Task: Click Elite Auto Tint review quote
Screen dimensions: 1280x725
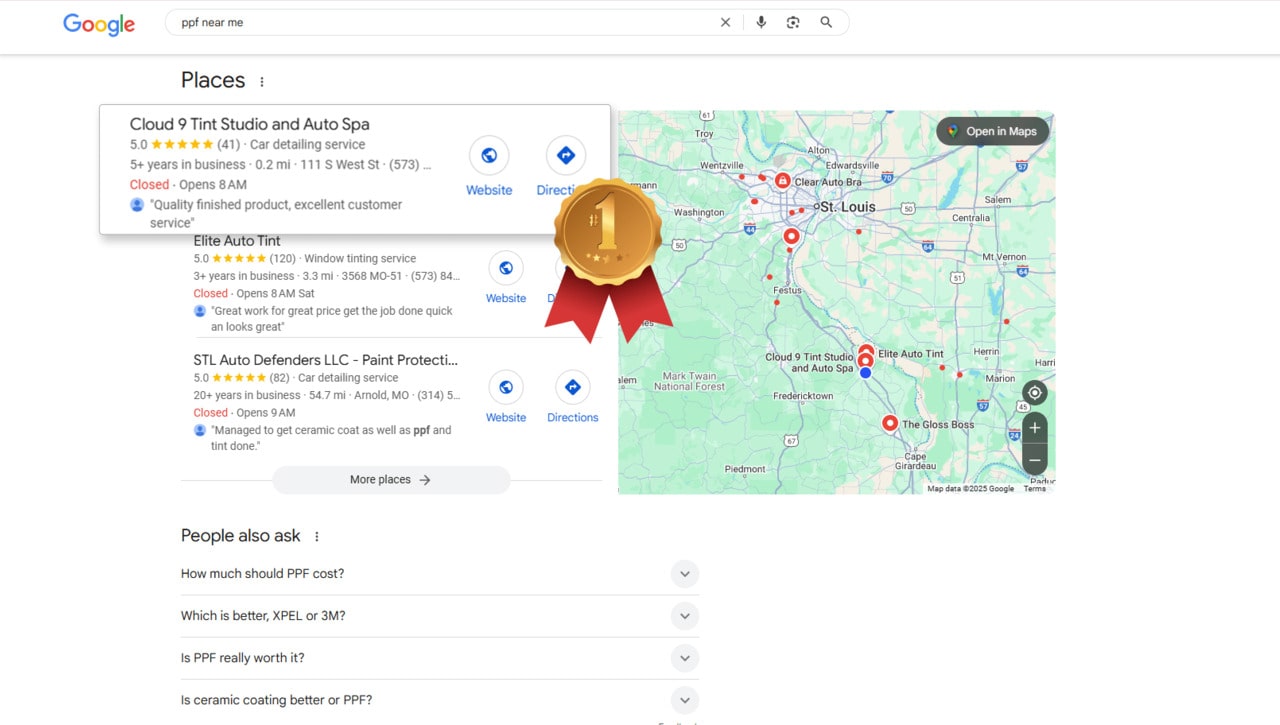Action: 332,319
